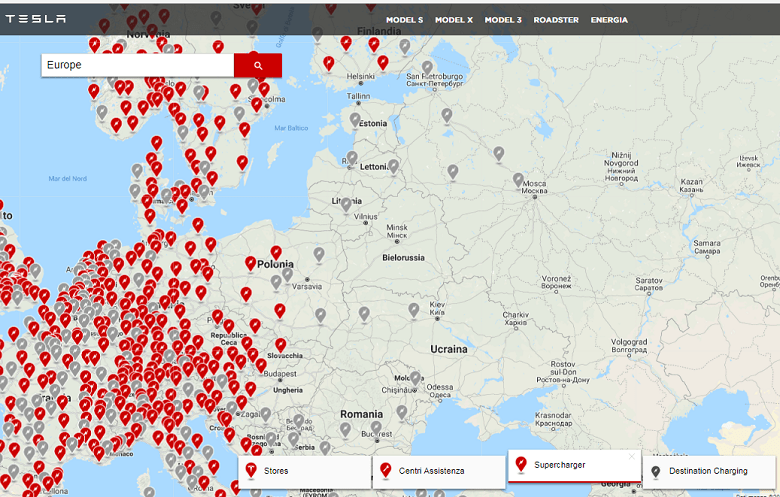Click the Saratov city label

tap(649, 284)
